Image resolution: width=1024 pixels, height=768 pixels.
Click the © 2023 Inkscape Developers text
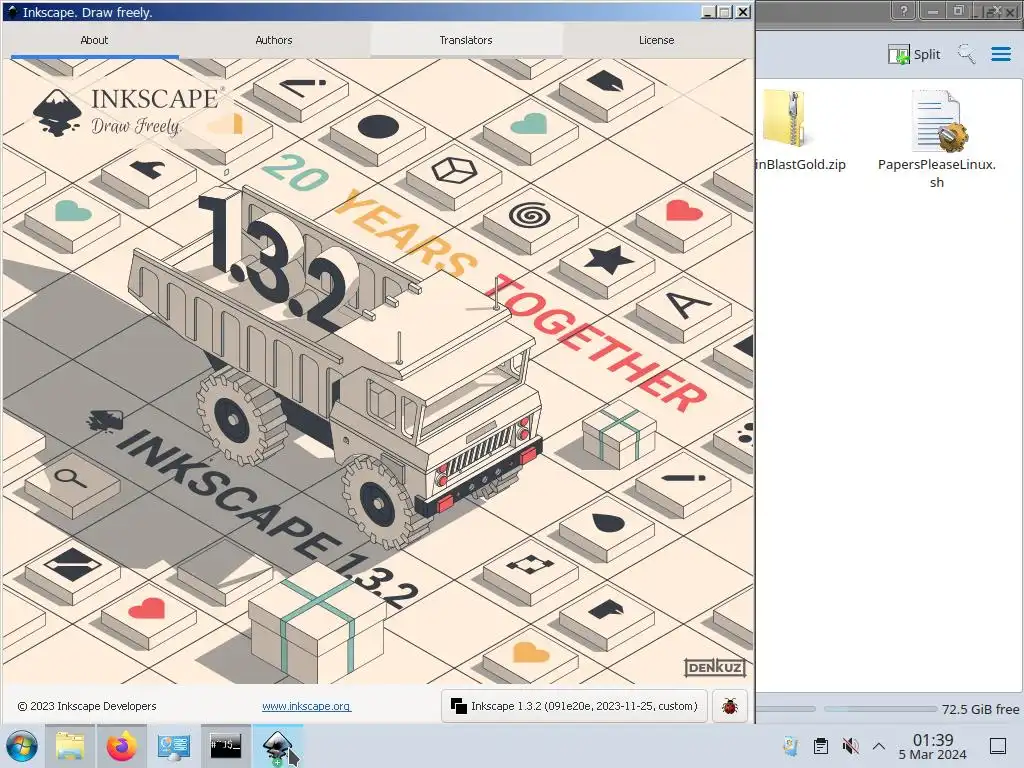(87, 706)
